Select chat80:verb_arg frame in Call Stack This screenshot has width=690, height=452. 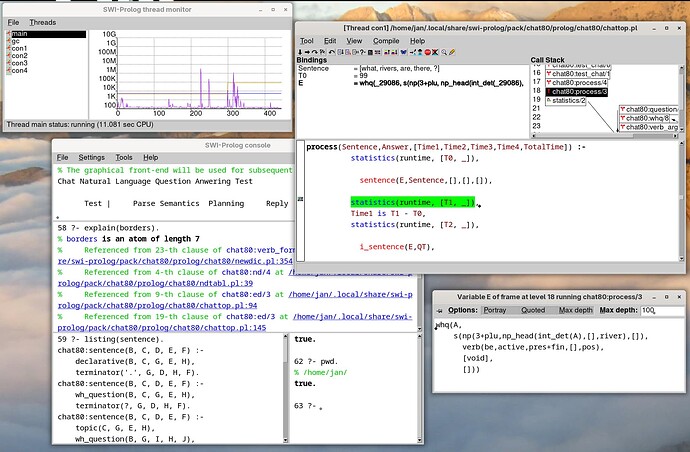coord(649,127)
